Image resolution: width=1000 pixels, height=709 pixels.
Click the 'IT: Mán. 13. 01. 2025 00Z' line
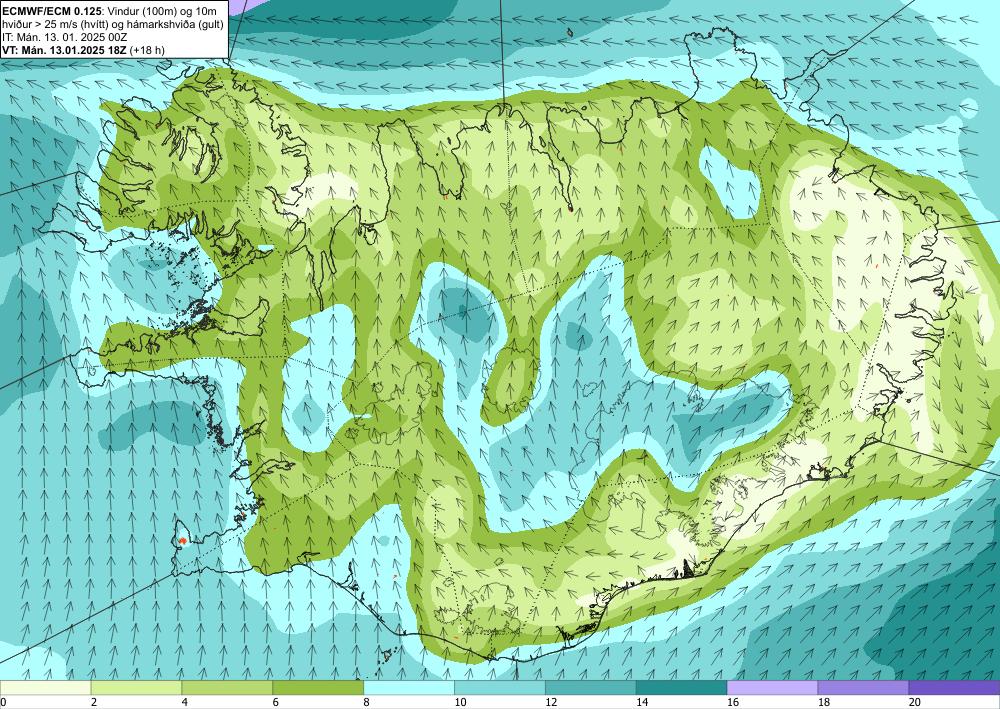(64, 37)
